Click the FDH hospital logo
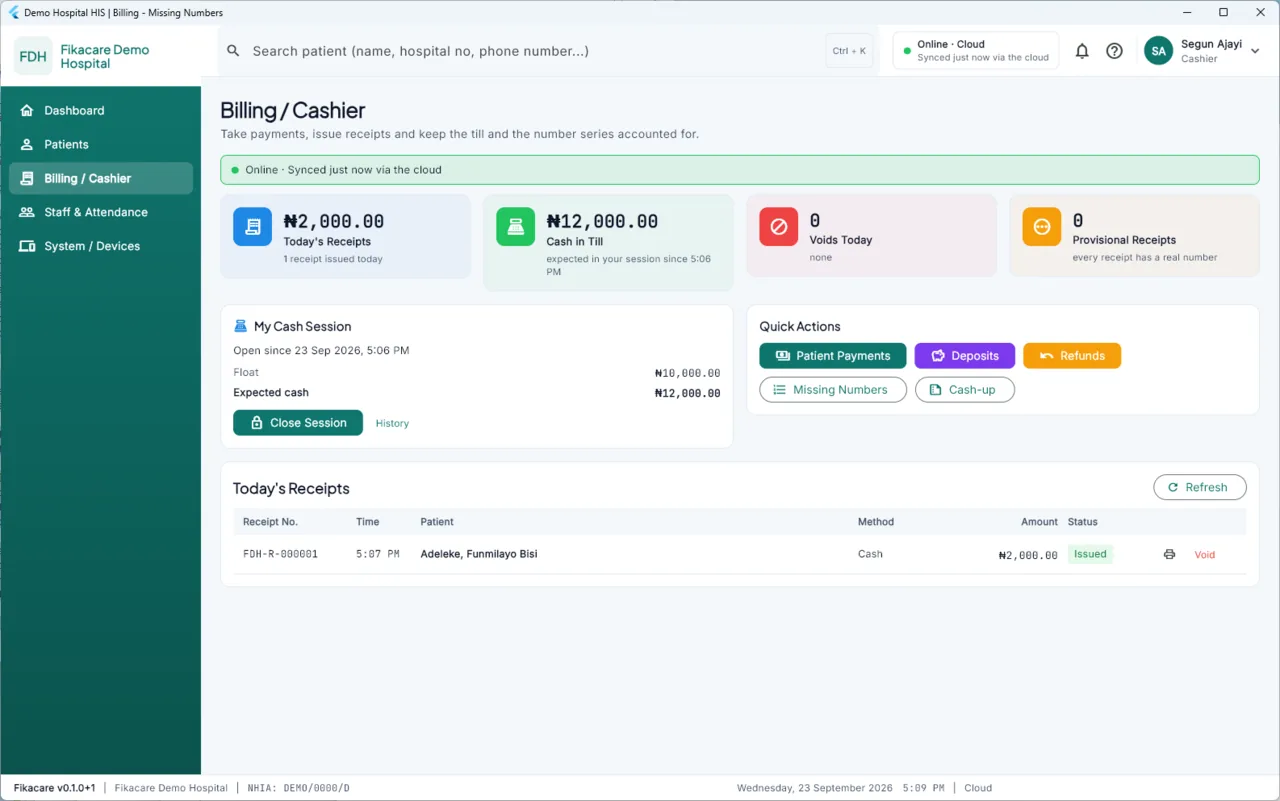Image resolution: width=1280 pixels, height=801 pixels. click(x=33, y=56)
